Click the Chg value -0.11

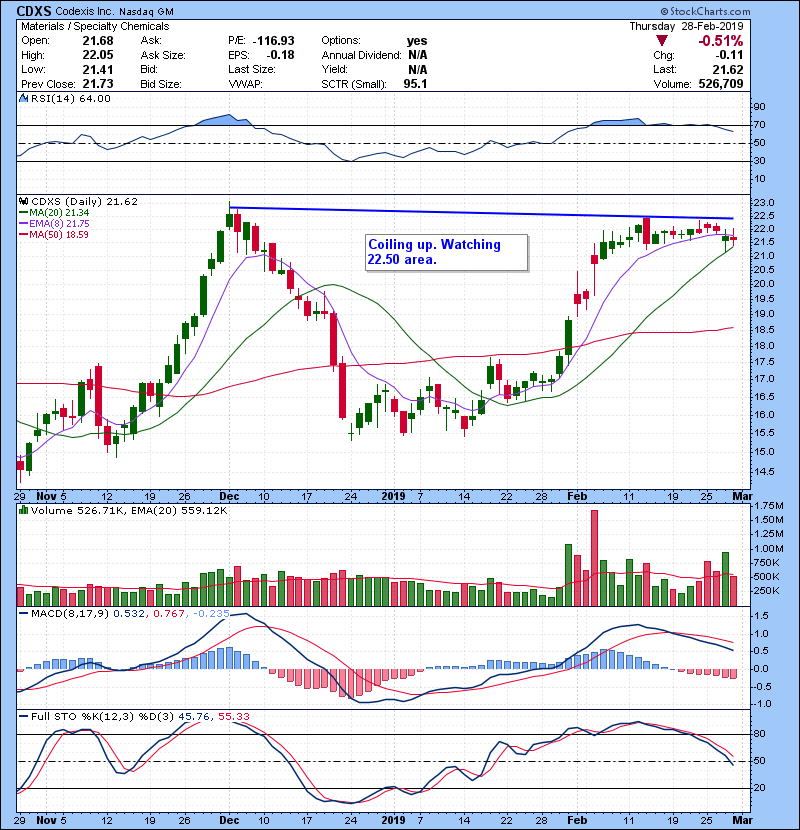coord(729,55)
